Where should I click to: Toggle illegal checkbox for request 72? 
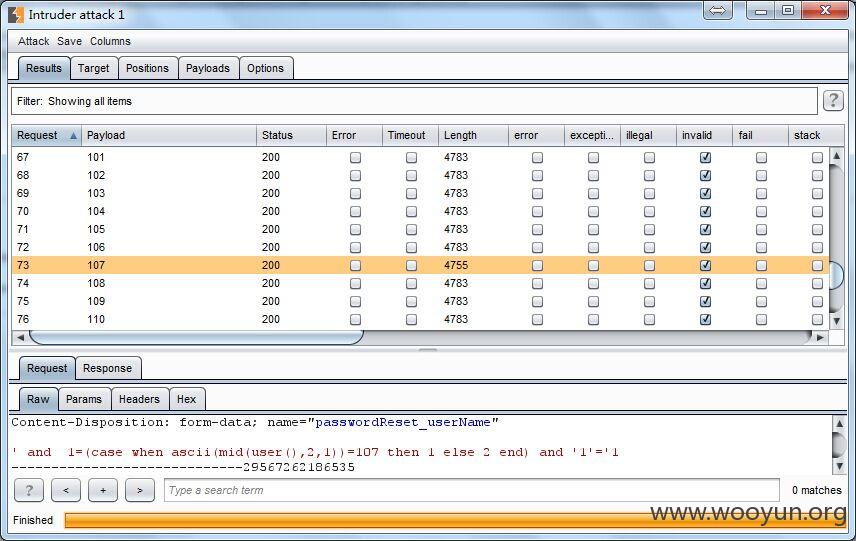click(x=649, y=247)
